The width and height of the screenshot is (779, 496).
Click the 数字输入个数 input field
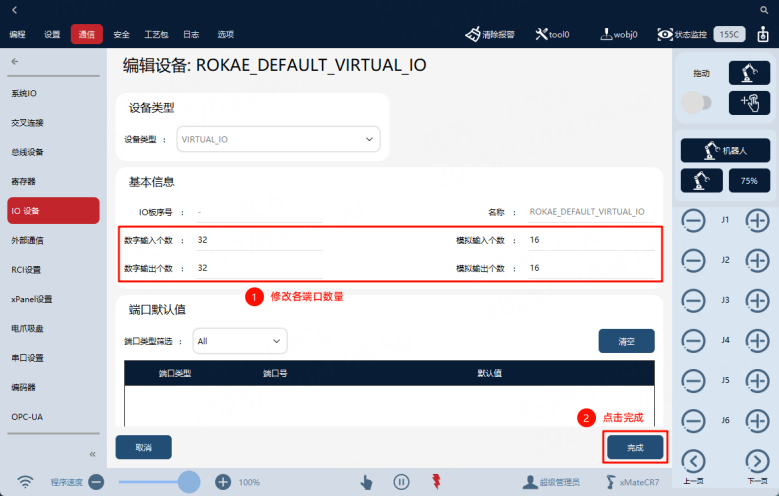tap(259, 240)
